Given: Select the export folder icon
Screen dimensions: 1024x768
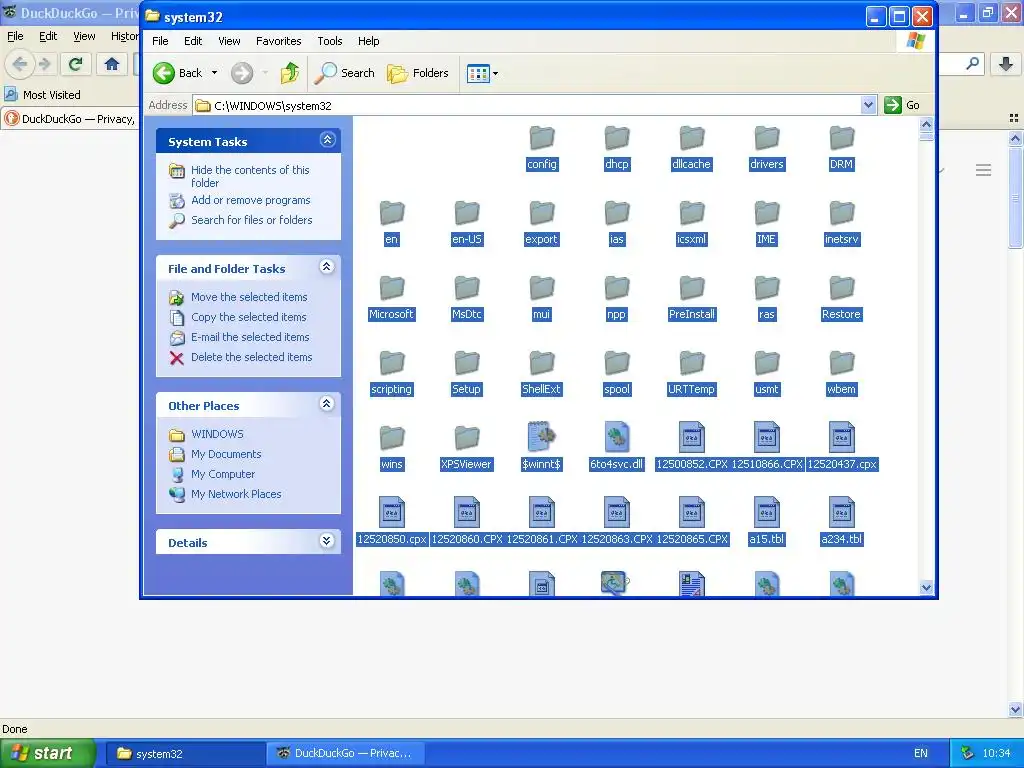Looking at the screenshot, I should pyautogui.click(x=541, y=214).
